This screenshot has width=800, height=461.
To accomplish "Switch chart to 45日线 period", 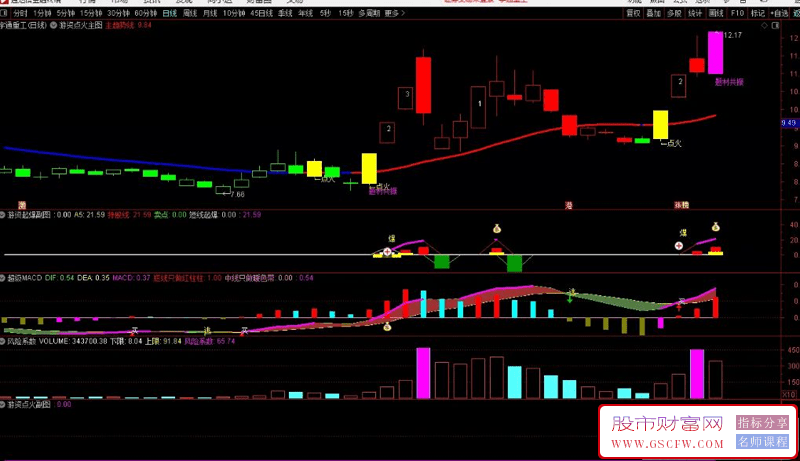I will [261, 13].
